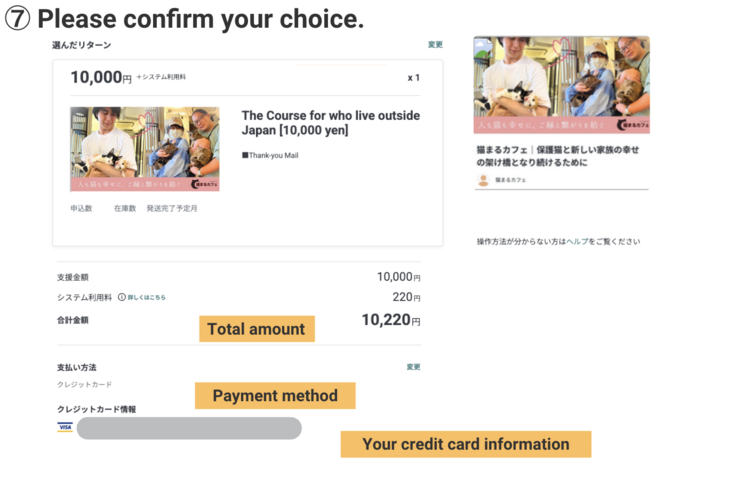Click the masked credit card number field

189,428
